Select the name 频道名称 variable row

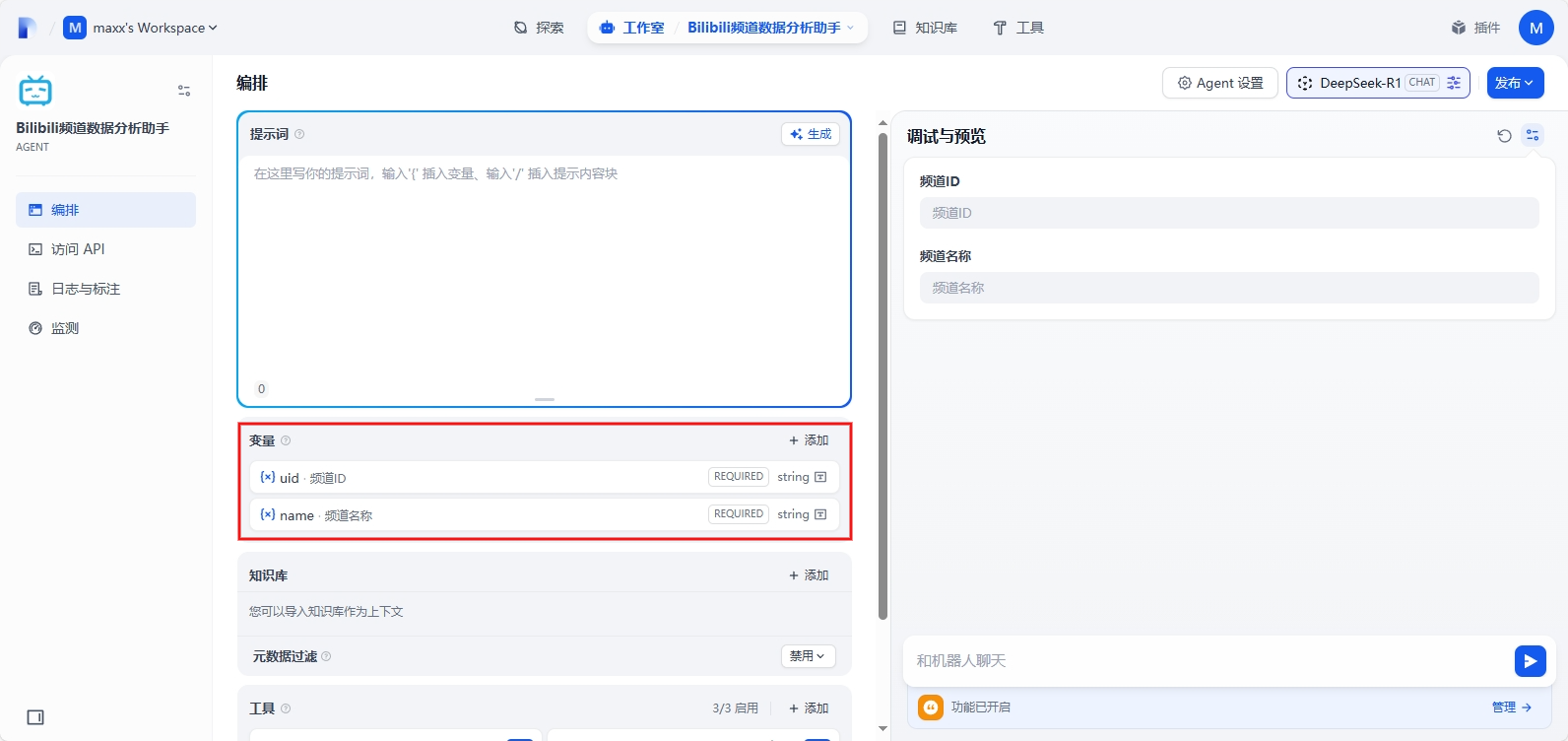pos(544,514)
